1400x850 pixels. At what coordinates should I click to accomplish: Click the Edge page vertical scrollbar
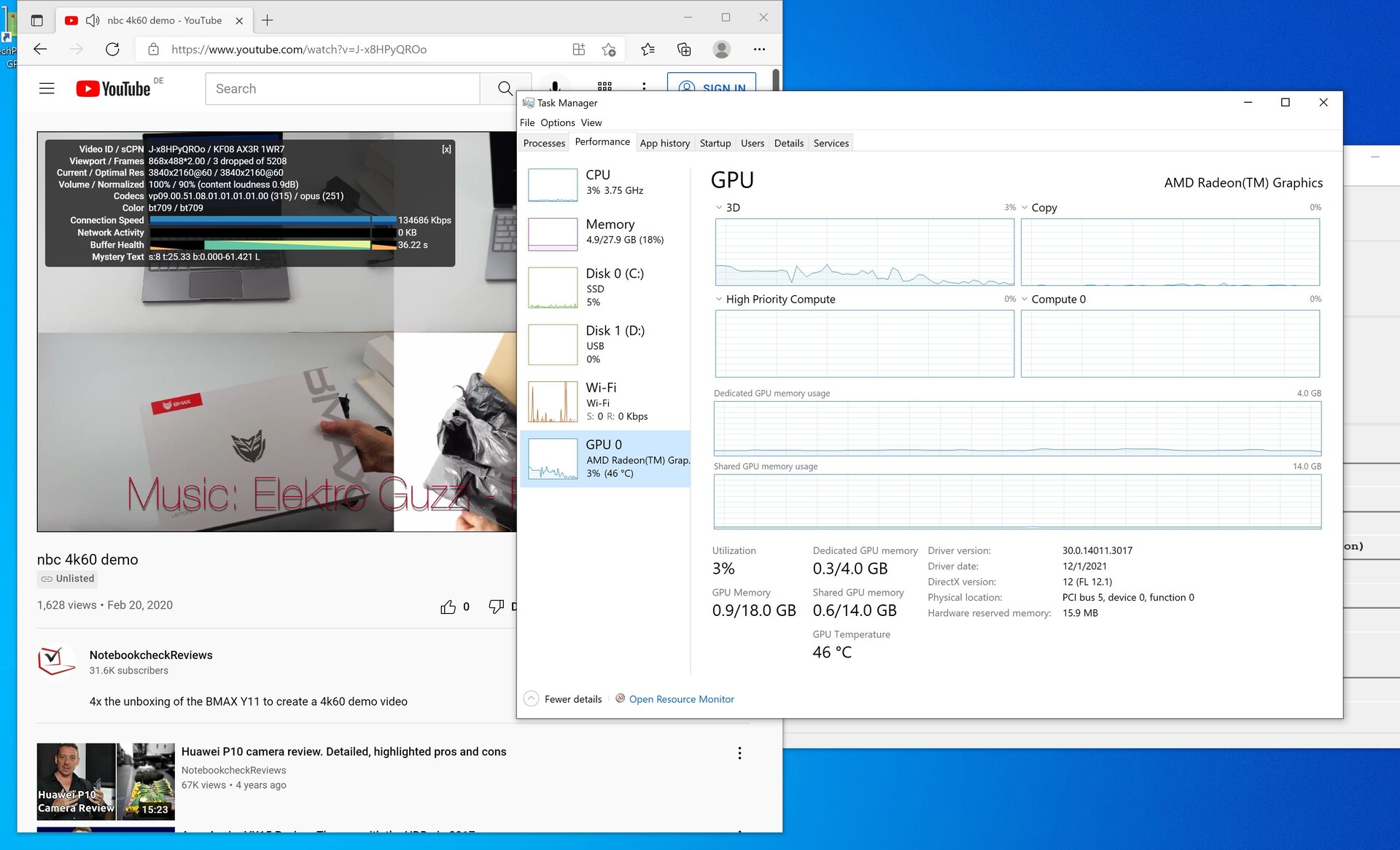[x=776, y=80]
